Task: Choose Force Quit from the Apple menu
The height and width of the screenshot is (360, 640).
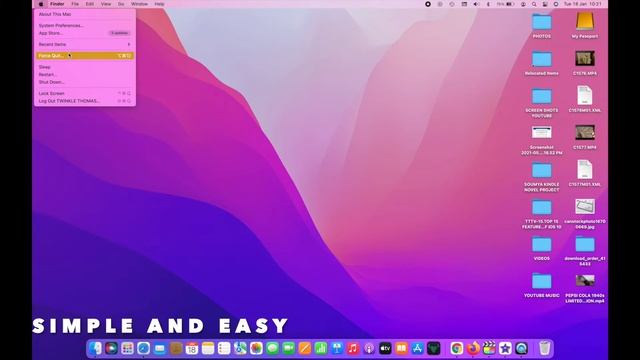Action: [84, 56]
